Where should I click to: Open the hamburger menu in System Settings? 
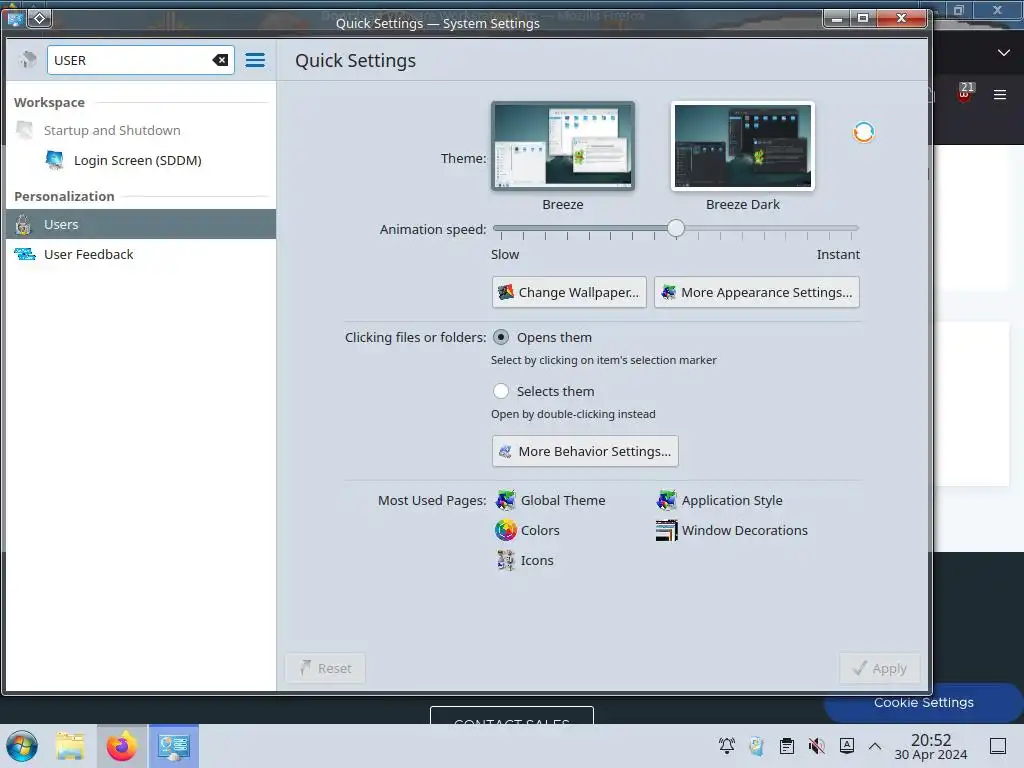pyautogui.click(x=255, y=60)
